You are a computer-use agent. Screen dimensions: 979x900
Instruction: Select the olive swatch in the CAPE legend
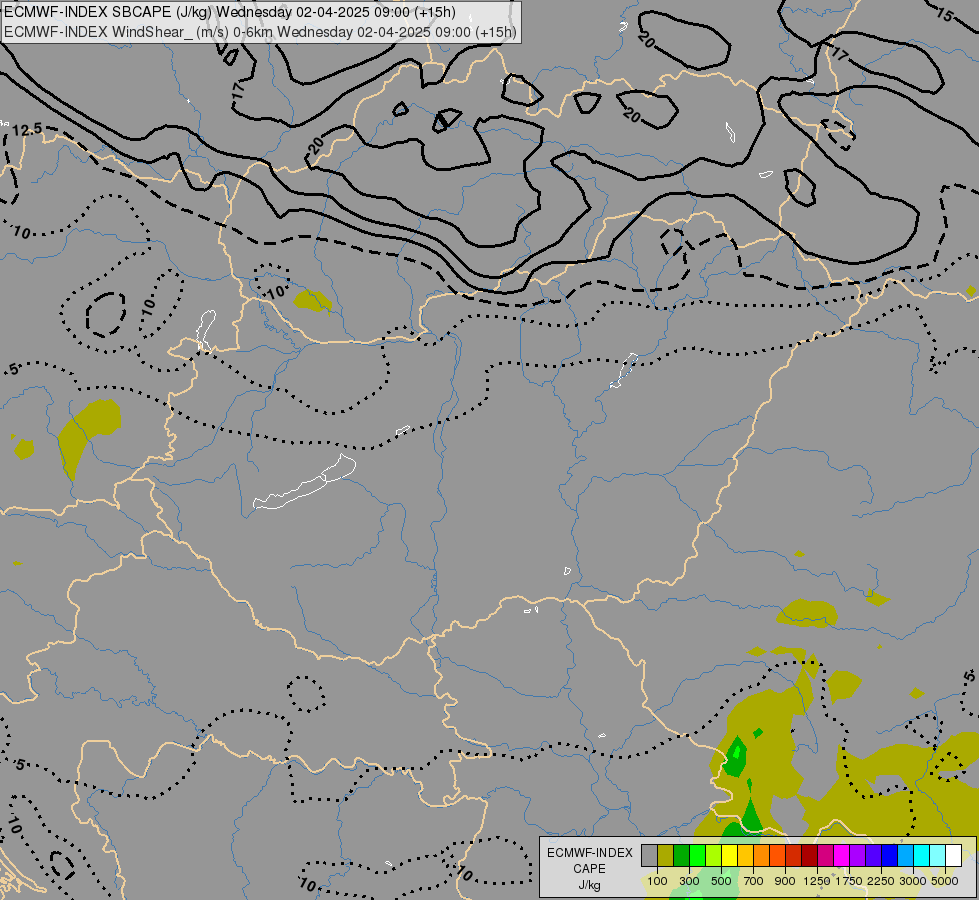pos(666,856)
